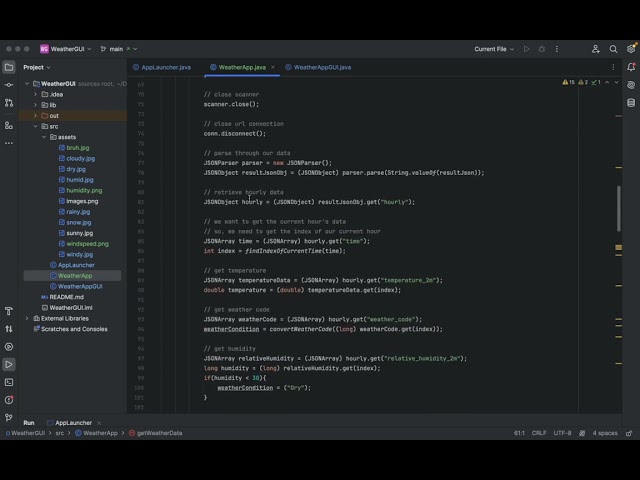
Task: Expand the .idea folder
Action: [x=36, y=94]
